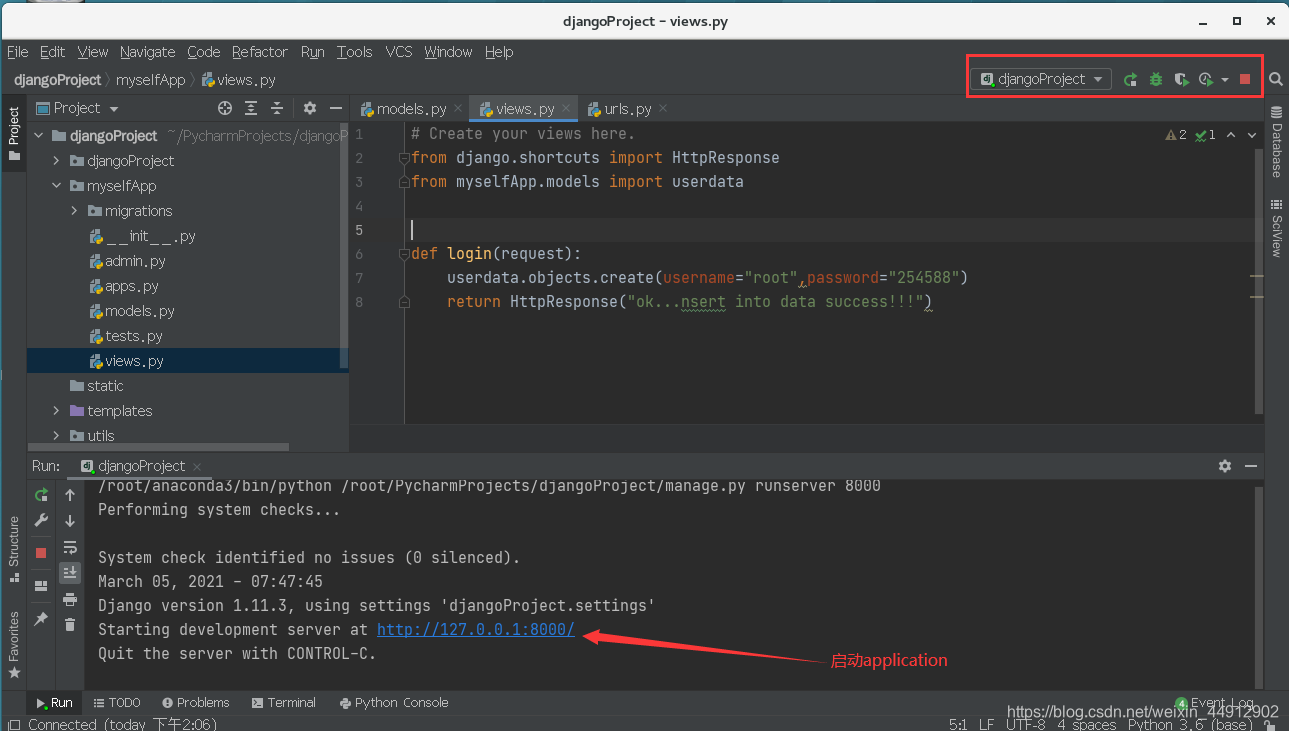Click the 5:1 cursor position indicator
Image resolution: width=1289 pixels, height=731 pixels.
pos(957,724)
